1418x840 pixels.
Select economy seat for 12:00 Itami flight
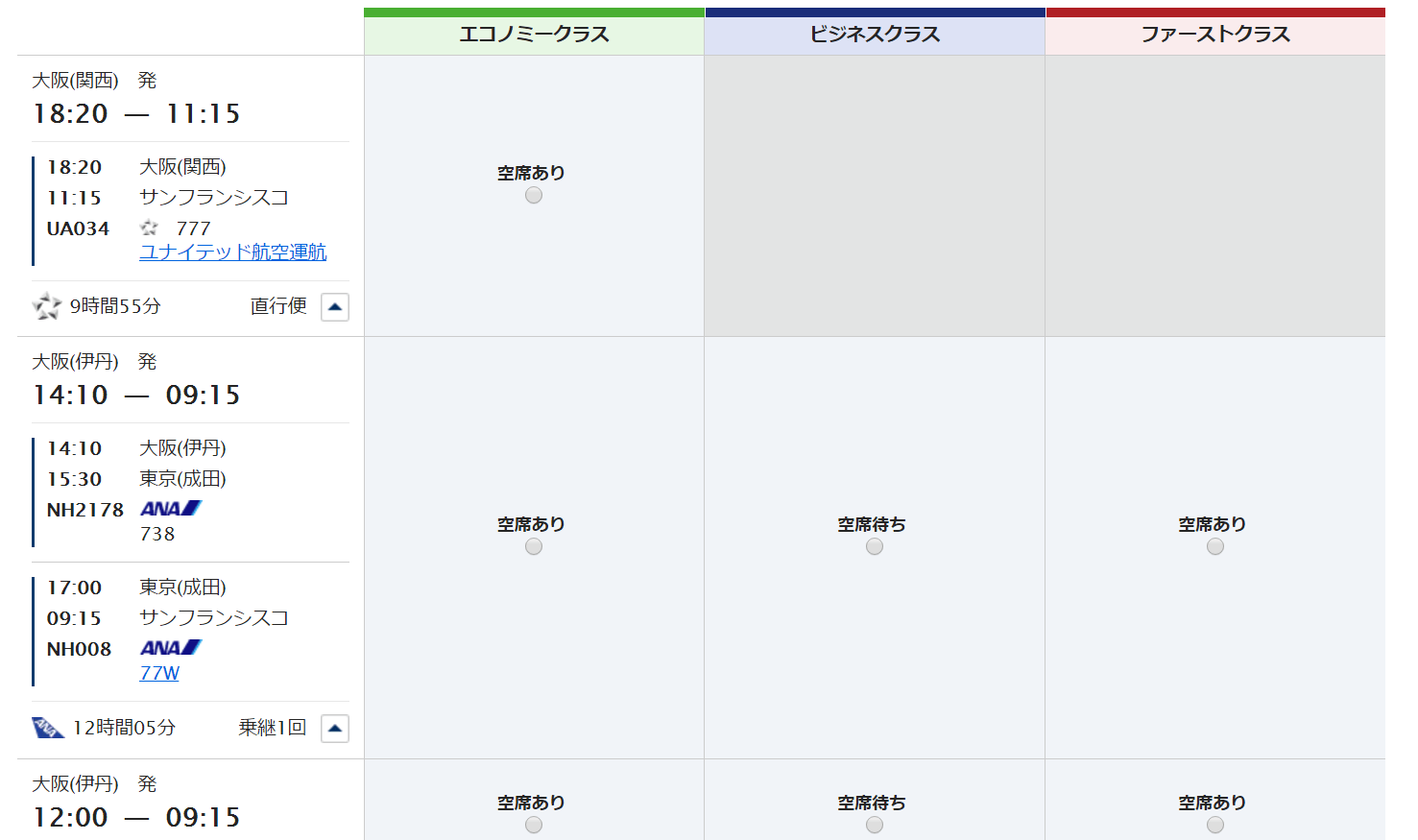(x=534, y=825)
